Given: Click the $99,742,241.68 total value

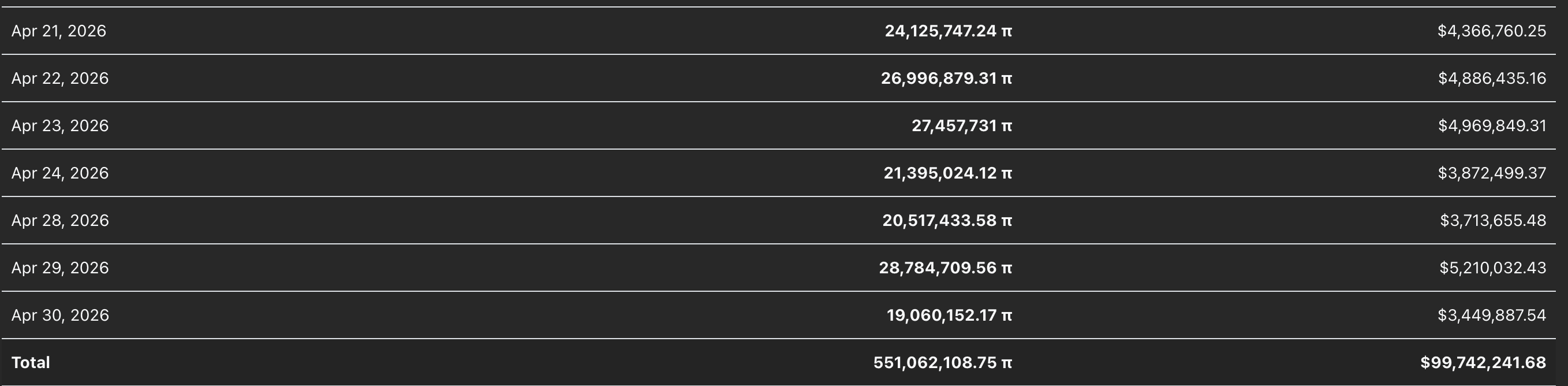Looking at the screenshot, I should point(1483,363).
